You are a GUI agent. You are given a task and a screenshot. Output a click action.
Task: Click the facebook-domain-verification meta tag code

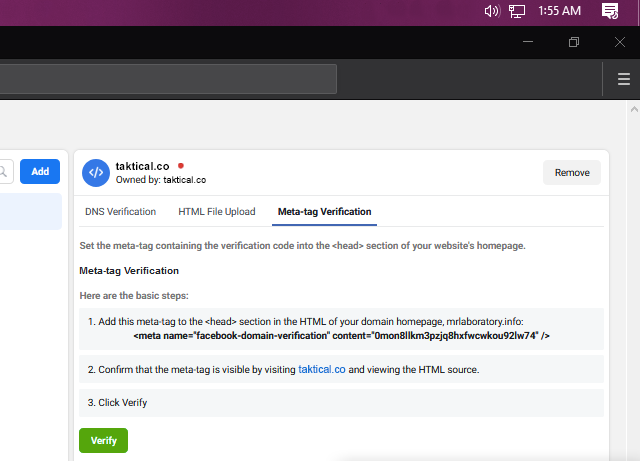341,336
